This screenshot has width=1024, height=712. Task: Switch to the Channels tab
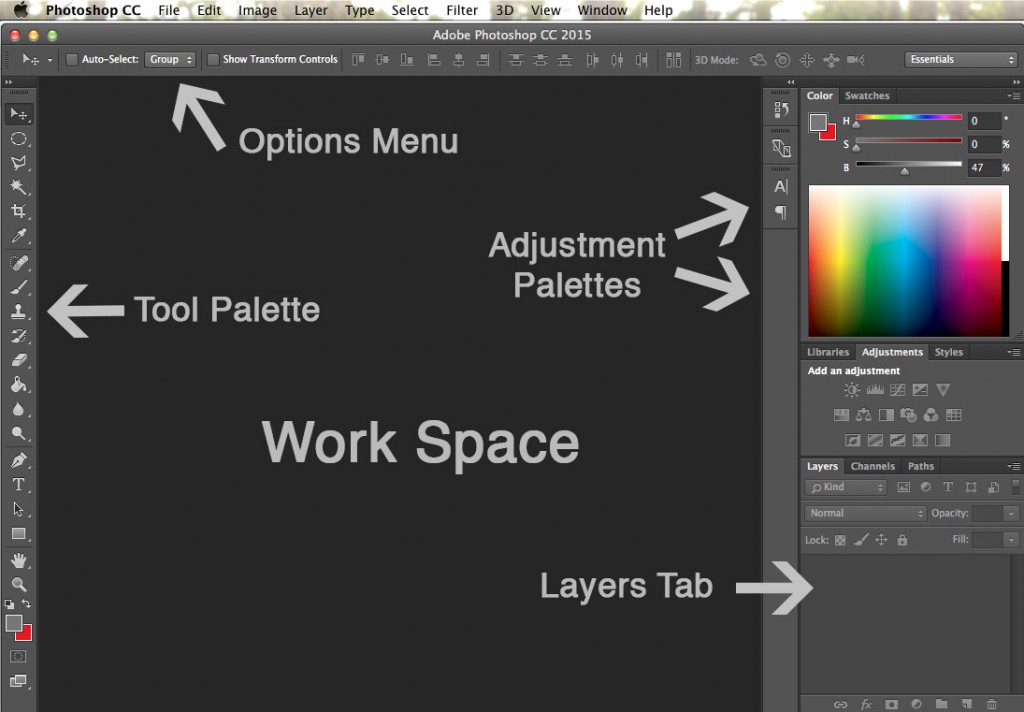tap(872, 466)
